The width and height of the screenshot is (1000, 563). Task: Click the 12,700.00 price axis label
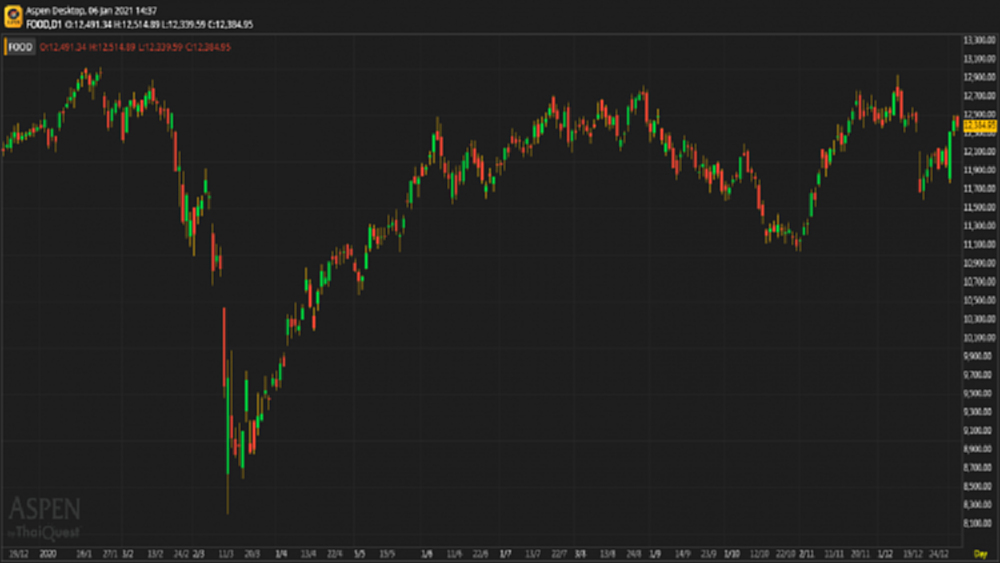click(980, 96)
